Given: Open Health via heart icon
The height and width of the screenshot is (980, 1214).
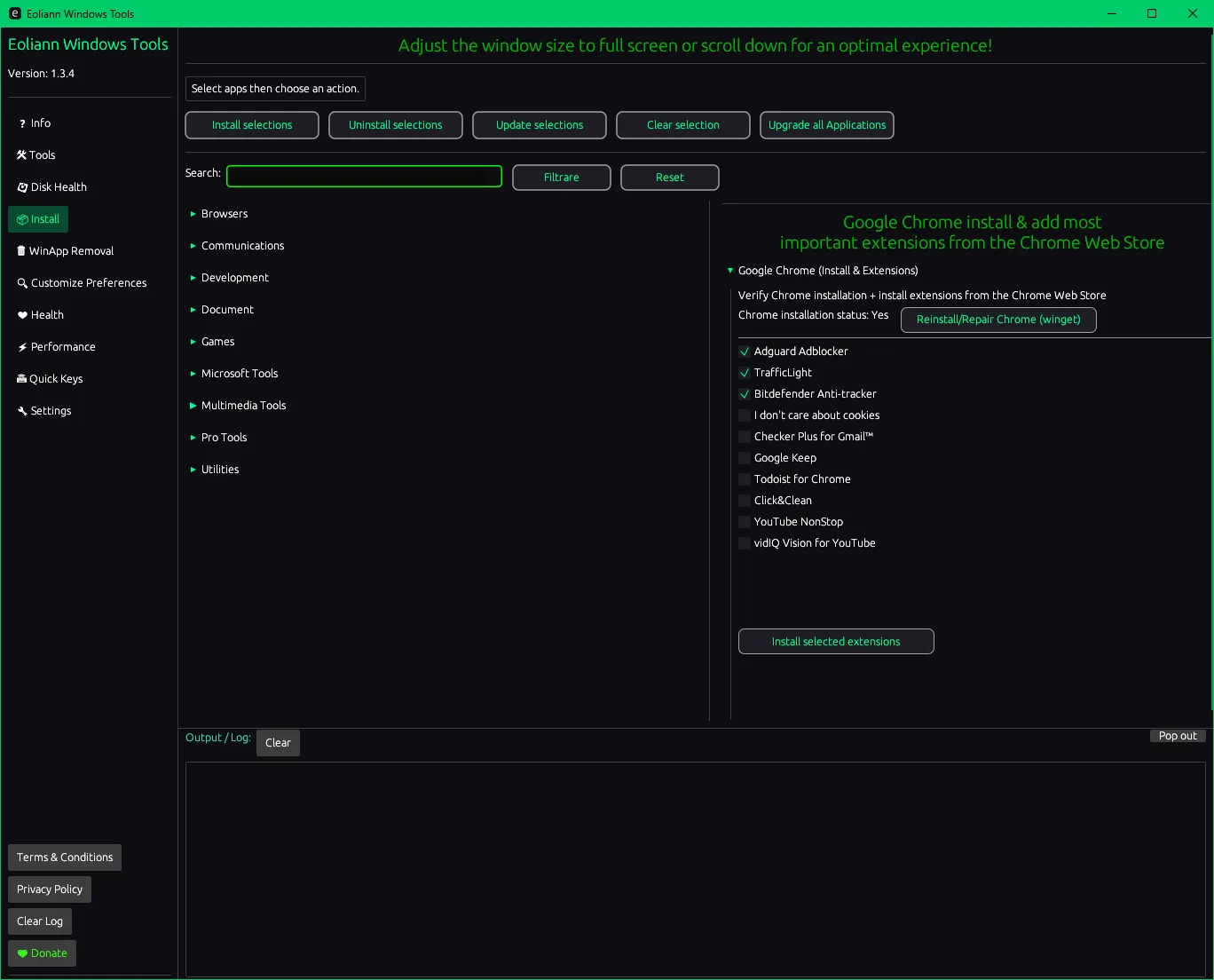Looking at the screenshot, I should pyautogui.click(x=22, y=315).
